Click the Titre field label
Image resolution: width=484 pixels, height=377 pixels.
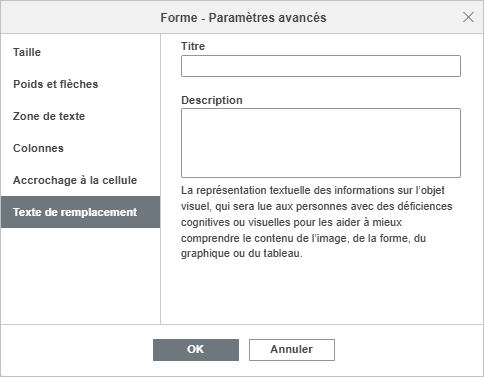(193, 46)
